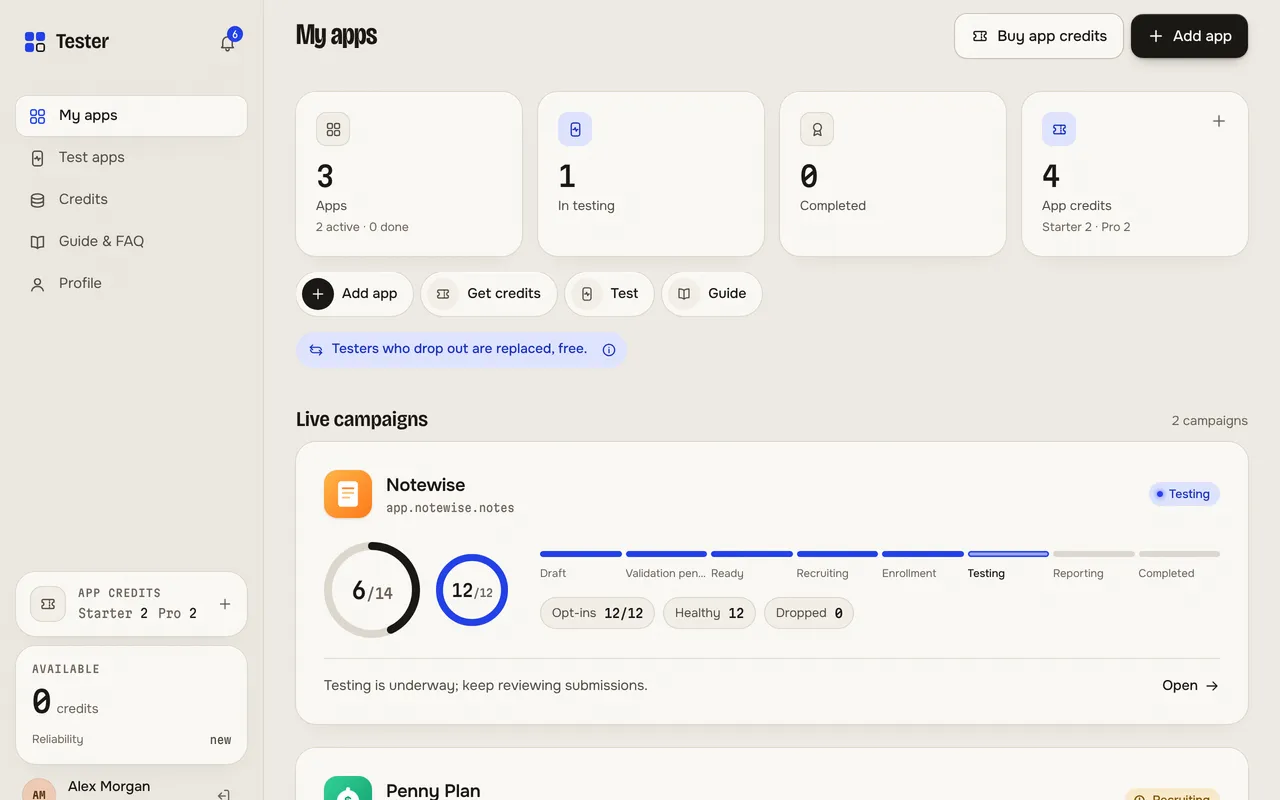Click the Tester logo icon
This screenshot has height=800, width=1280.
tap(35, 42)
